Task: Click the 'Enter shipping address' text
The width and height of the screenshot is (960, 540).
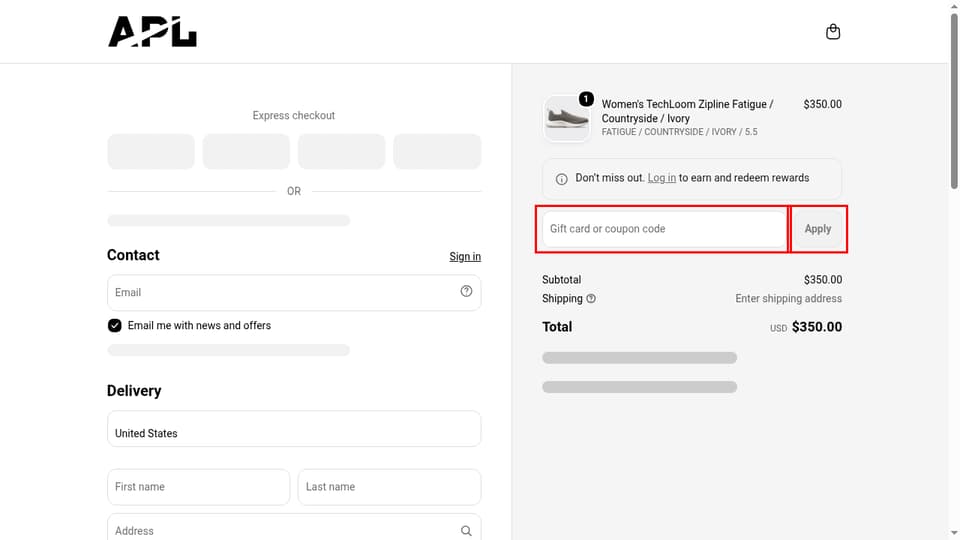Action: [x=789, y=299]
